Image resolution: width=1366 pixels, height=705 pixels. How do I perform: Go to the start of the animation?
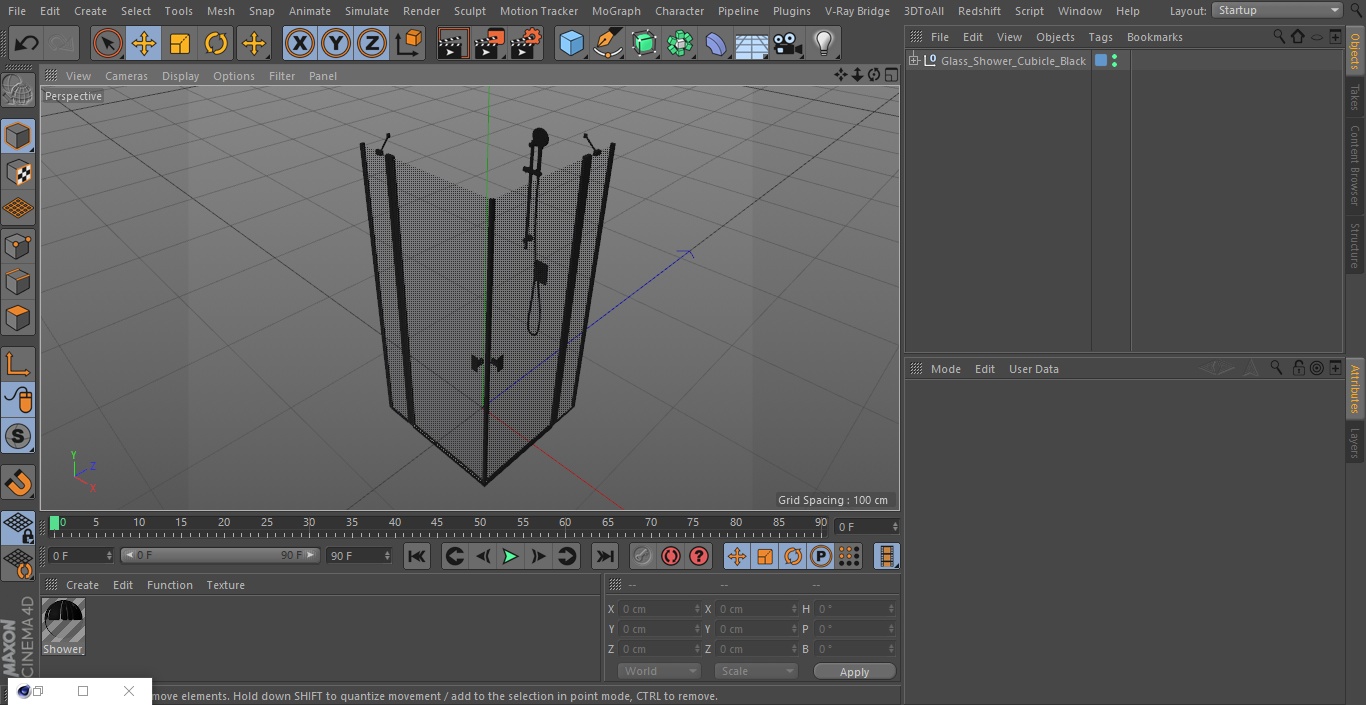click(417, 556)
